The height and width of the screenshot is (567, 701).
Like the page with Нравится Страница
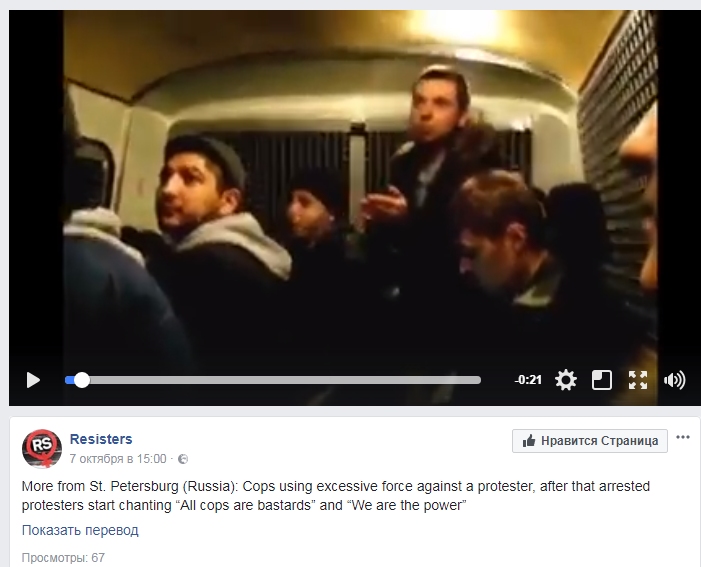point(590,441)
